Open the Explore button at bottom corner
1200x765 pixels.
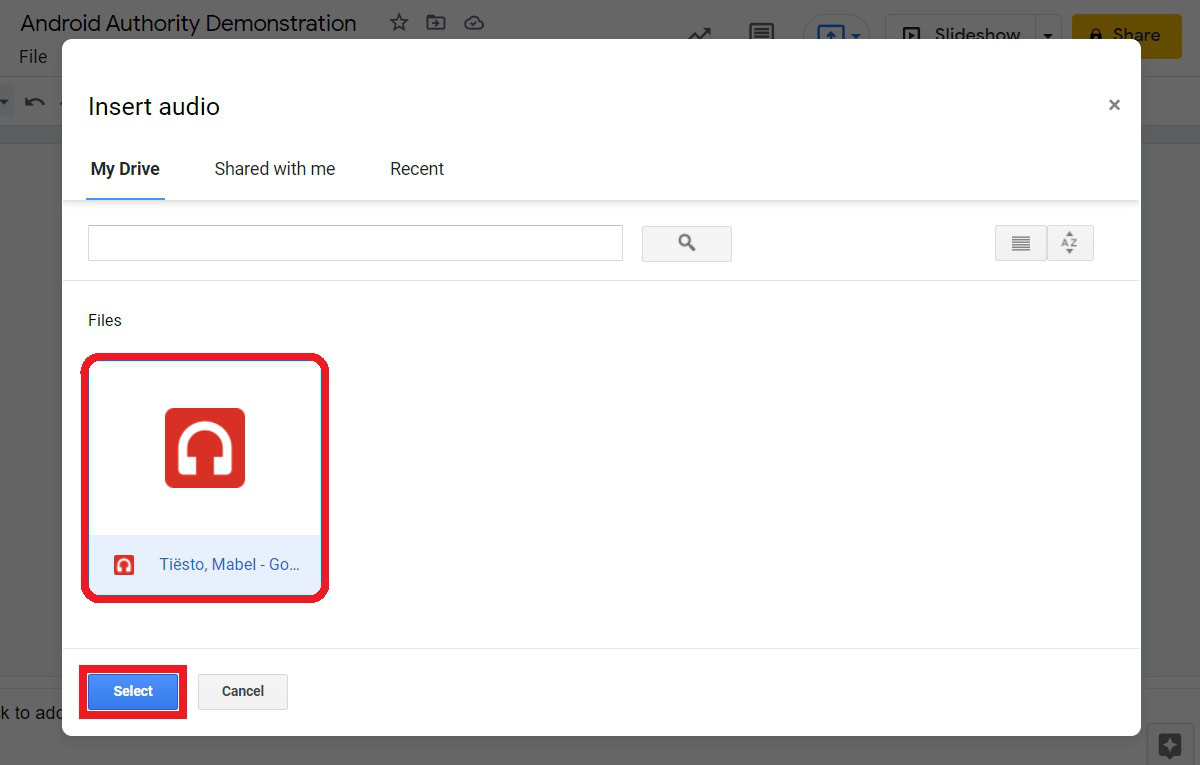coord(1171,745)
